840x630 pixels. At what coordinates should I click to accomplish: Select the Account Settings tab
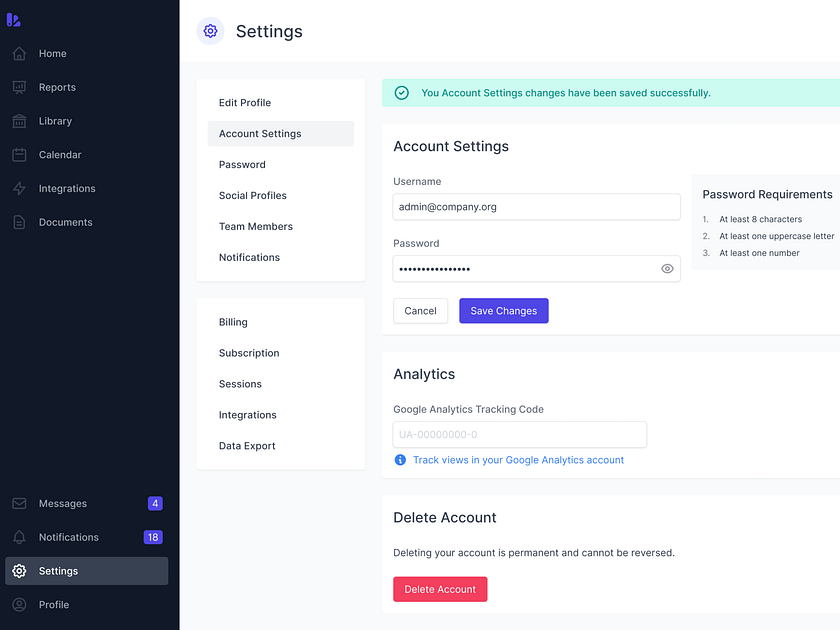coord(281,133)
